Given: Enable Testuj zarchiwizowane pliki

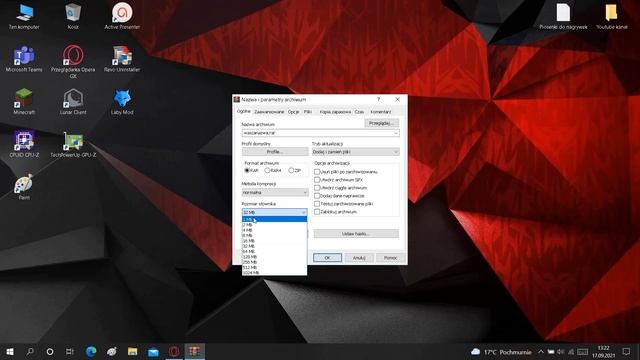Looking at the screenshot, I should [317, 204].
